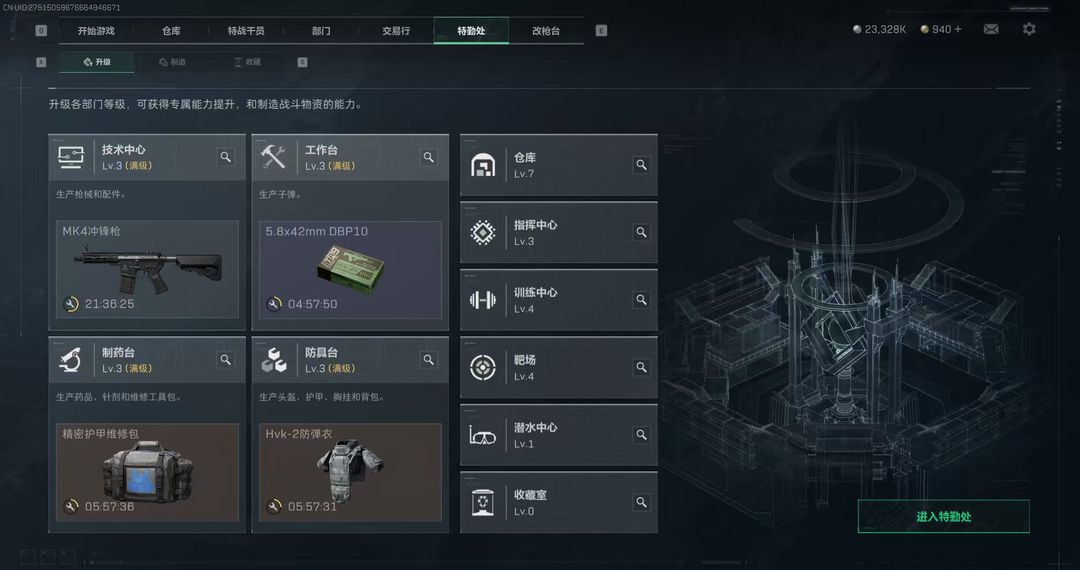
Task: Open the mail envelope icon
Action: pyautogui.click(x=990, y=30)
